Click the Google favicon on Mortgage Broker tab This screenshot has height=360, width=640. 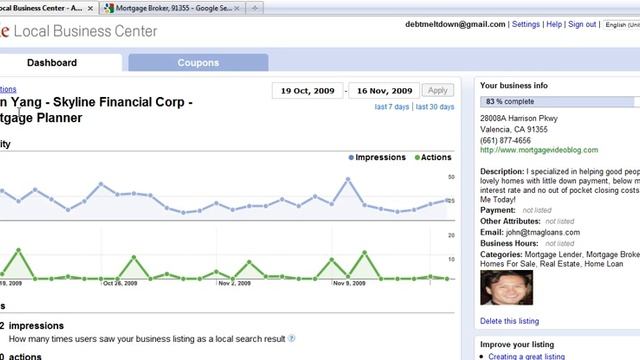pyautogui.click(x=109, y=8)
